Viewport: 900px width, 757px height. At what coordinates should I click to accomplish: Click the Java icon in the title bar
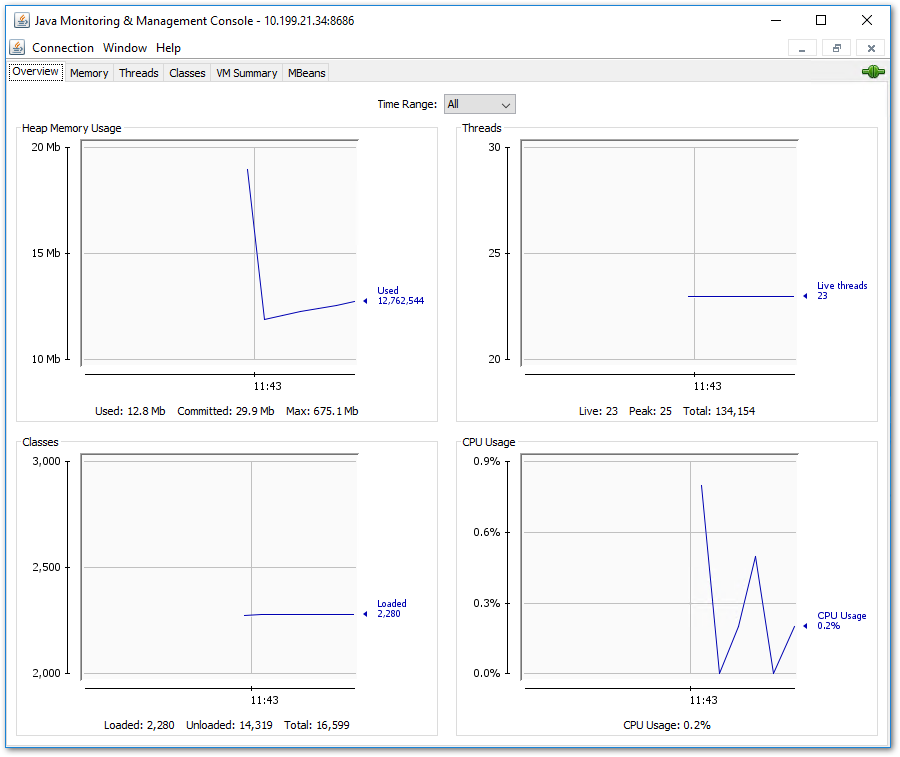click(x=22, y=21)
